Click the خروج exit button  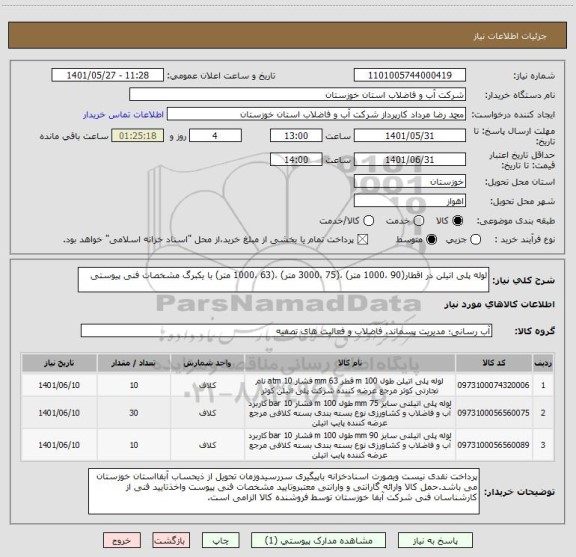[122, 540]
